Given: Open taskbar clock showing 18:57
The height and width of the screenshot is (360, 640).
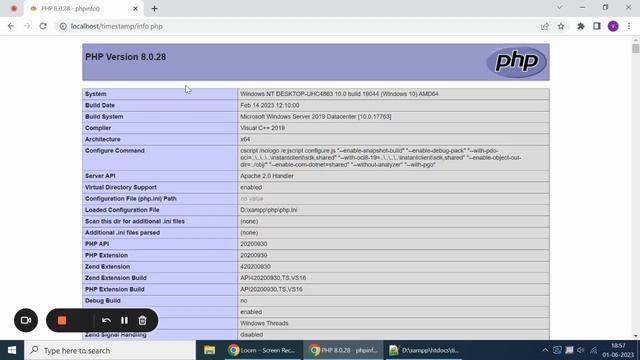Looking at the screenshot, I should [618, 350].
